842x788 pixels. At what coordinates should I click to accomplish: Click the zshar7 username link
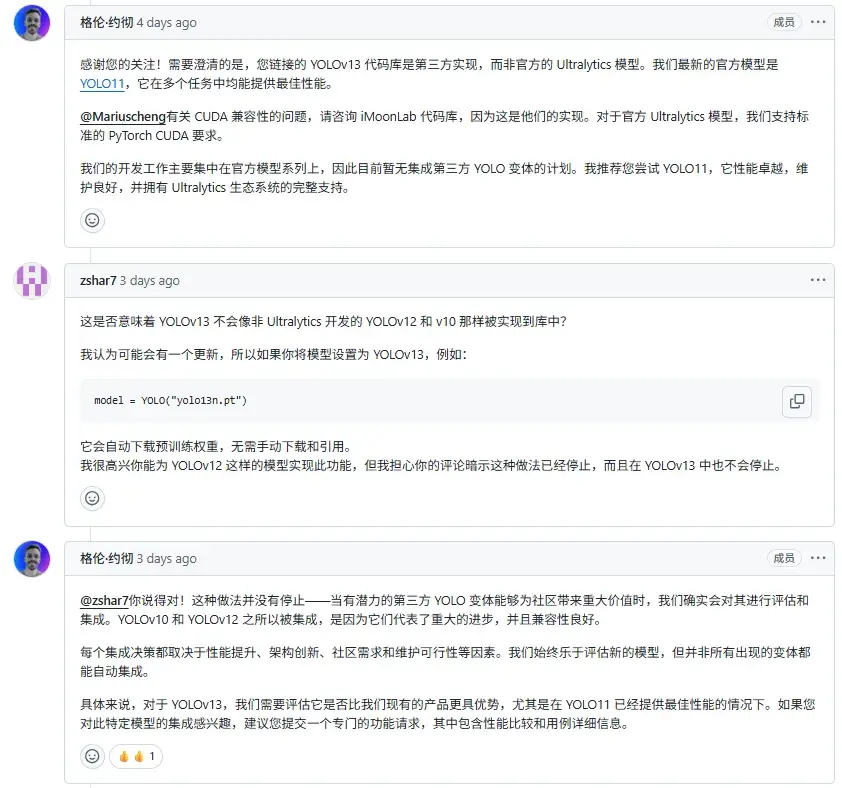click(96, 280)
